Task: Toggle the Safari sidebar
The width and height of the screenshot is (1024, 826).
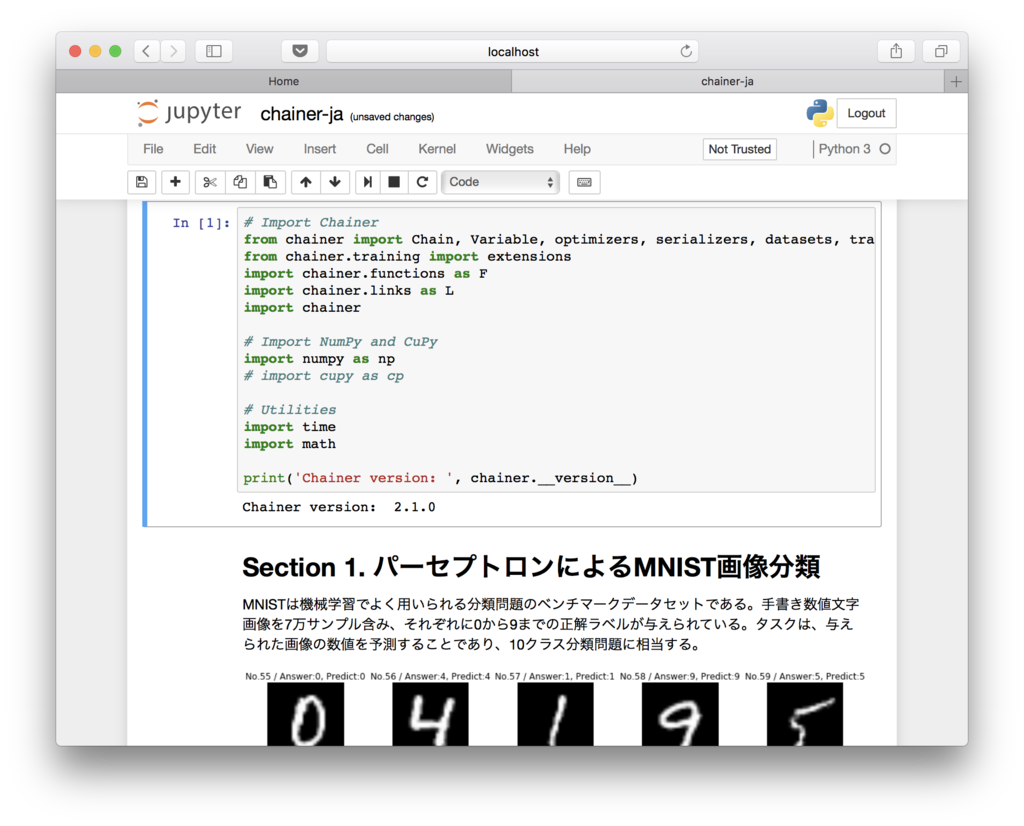Action: click(213, 50)
